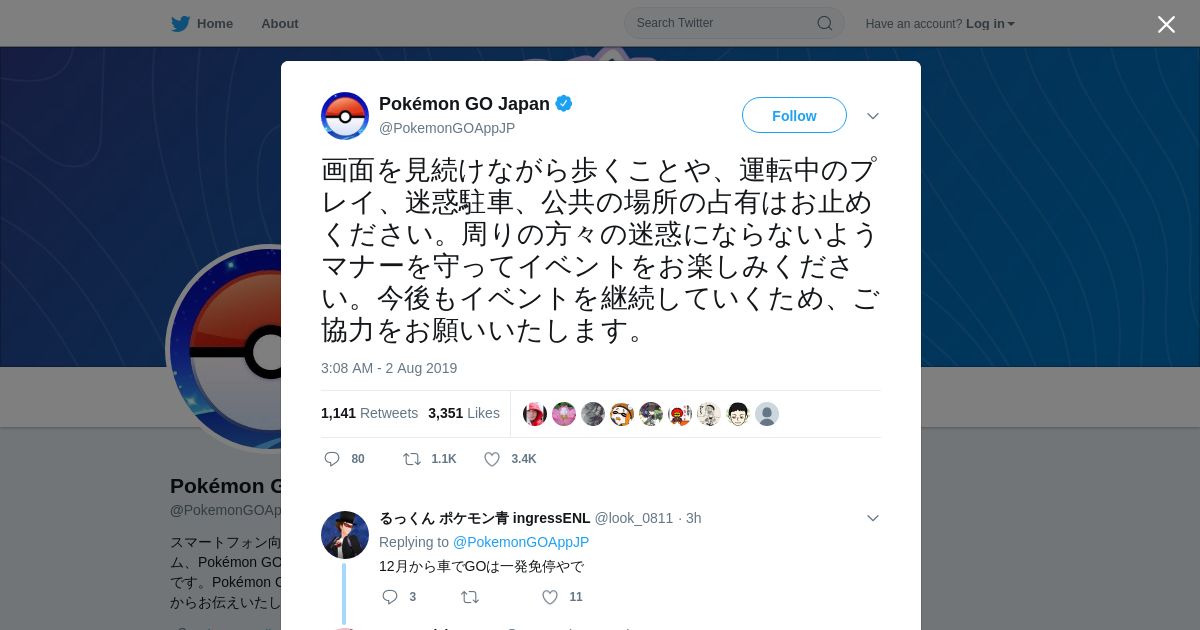
Task: Open look_0811 user avatar
Action: coord(345,535)
